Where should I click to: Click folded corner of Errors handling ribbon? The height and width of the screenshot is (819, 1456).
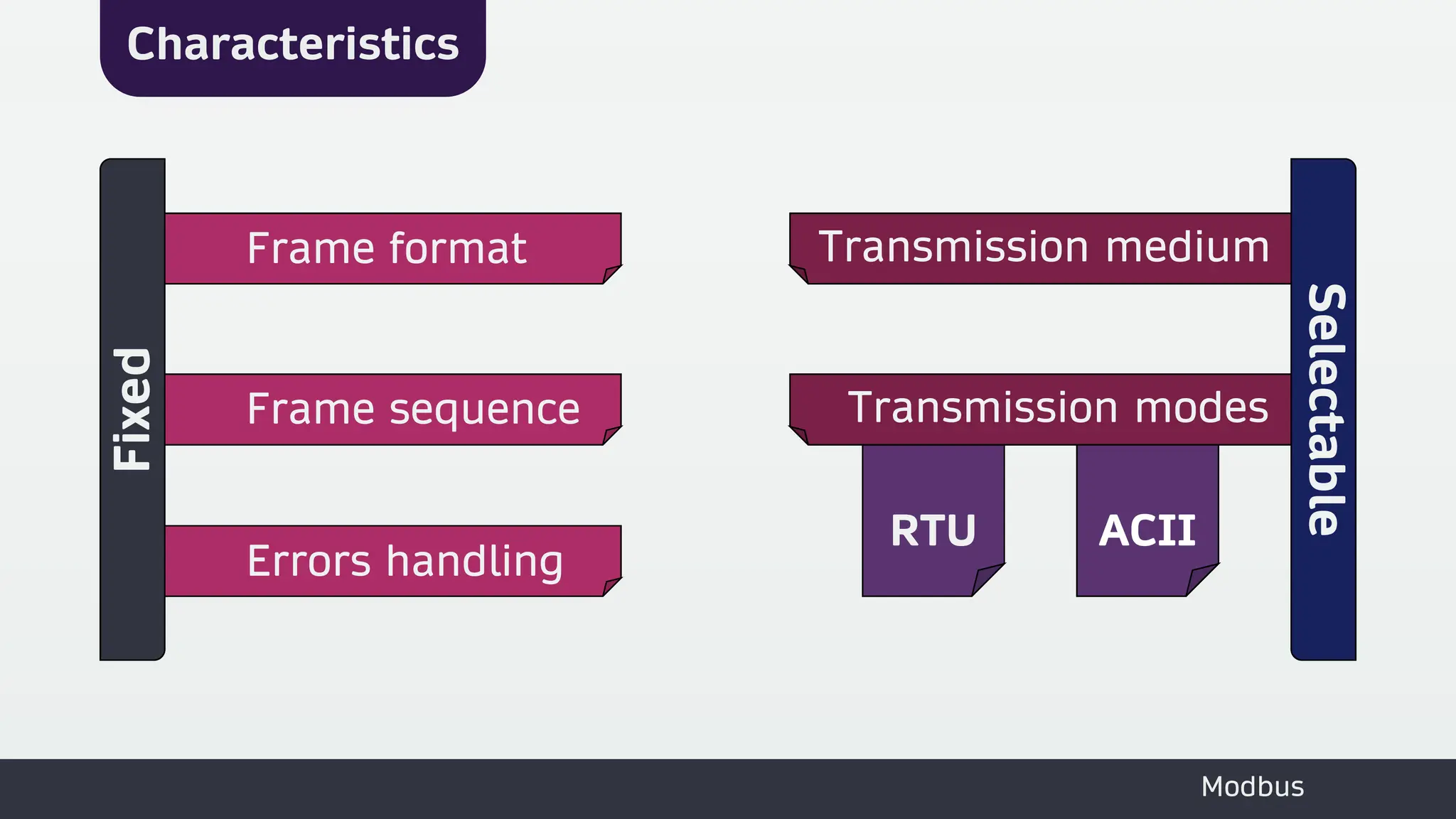(x=612, y=587)
